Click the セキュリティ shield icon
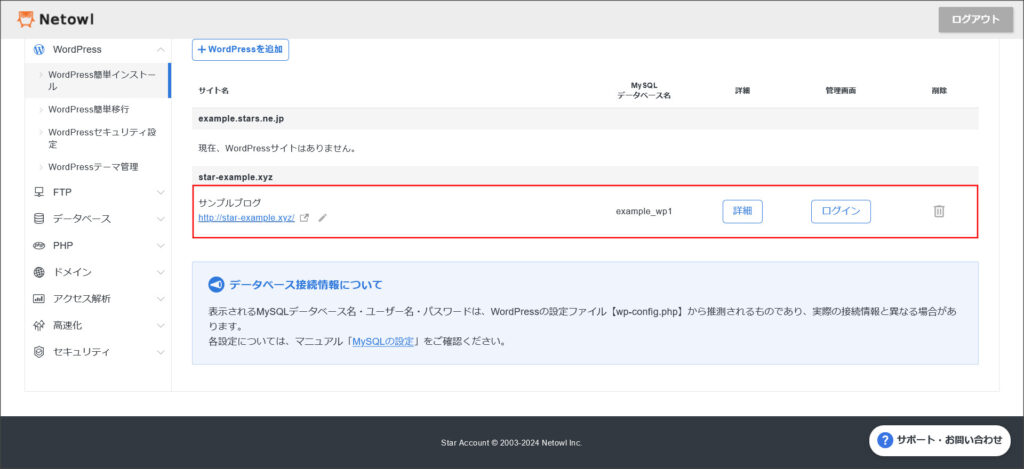 [x=39, y=352]
